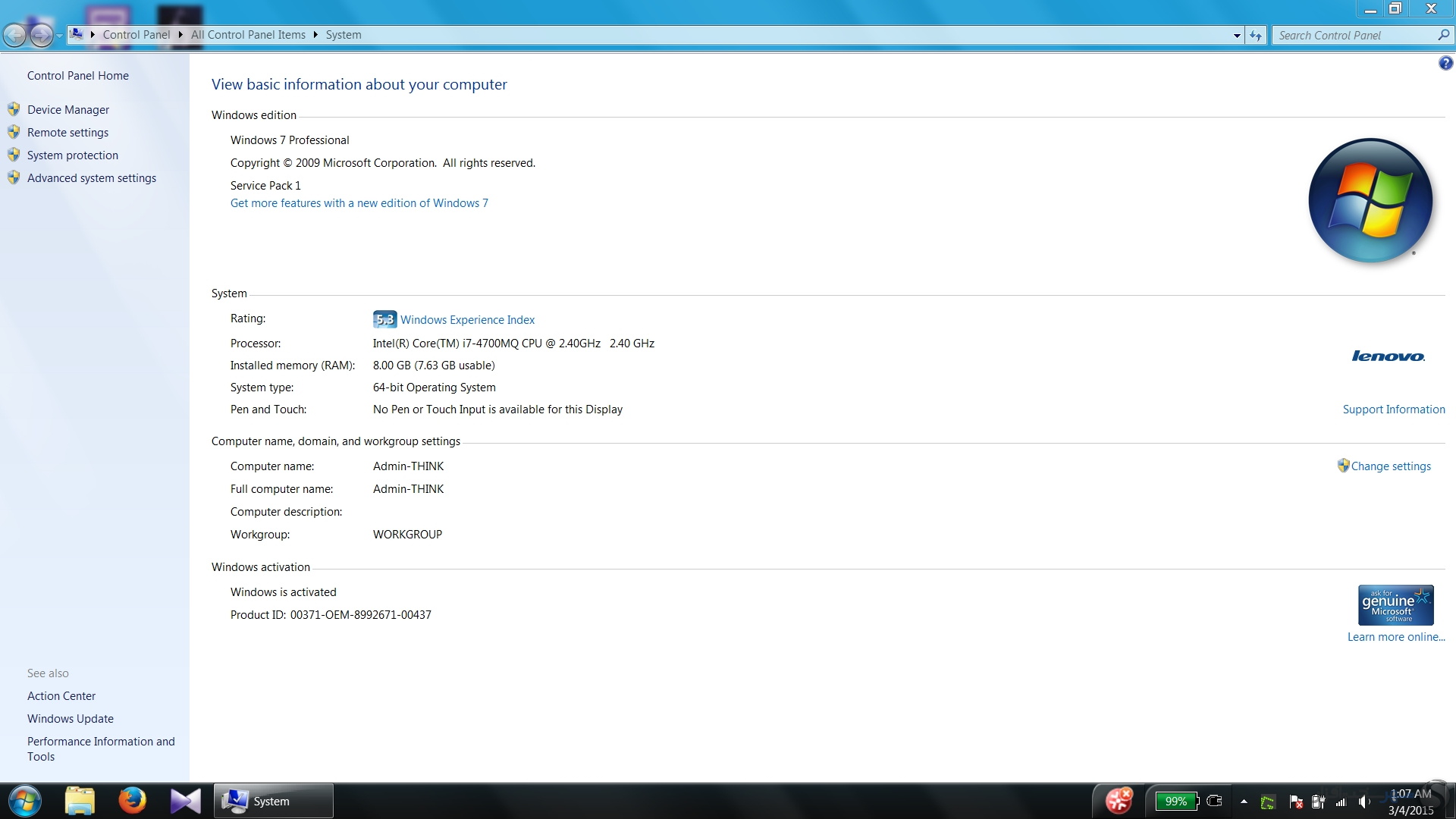
Task: Click the red taskbar toolbar icon
Action: click(x=1119, y=801)
